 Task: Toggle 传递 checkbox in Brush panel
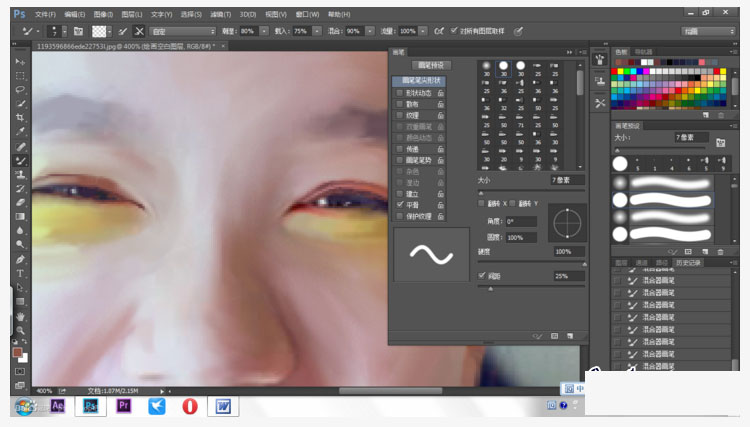tap(399, 149)
